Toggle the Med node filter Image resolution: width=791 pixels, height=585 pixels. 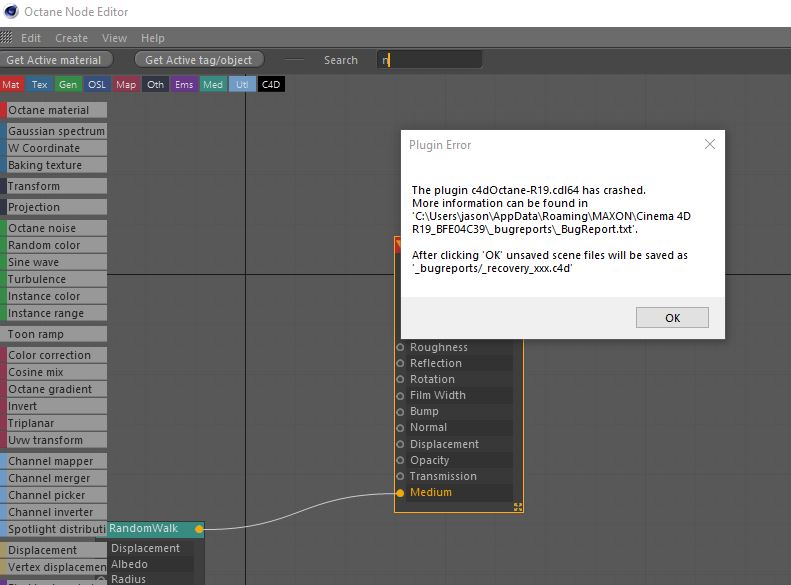tap(213, 85)
